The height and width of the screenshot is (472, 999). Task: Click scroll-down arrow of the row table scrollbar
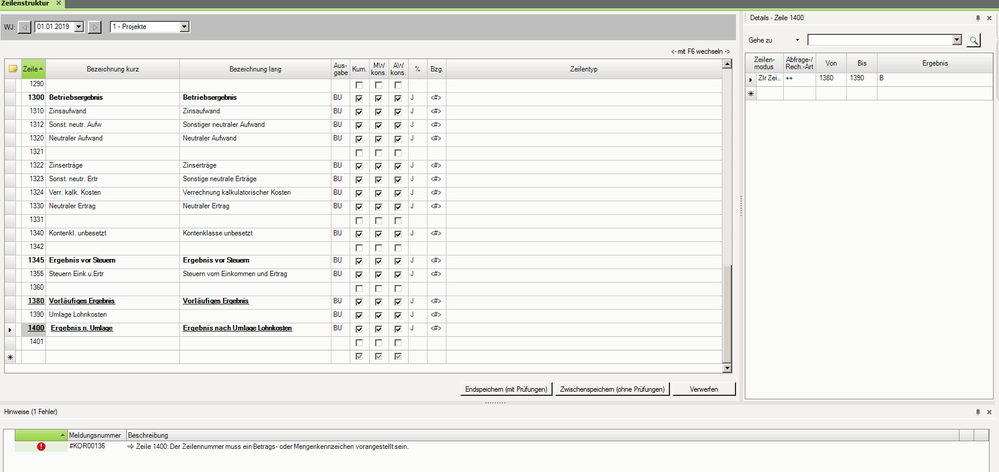tap(727, 369)
